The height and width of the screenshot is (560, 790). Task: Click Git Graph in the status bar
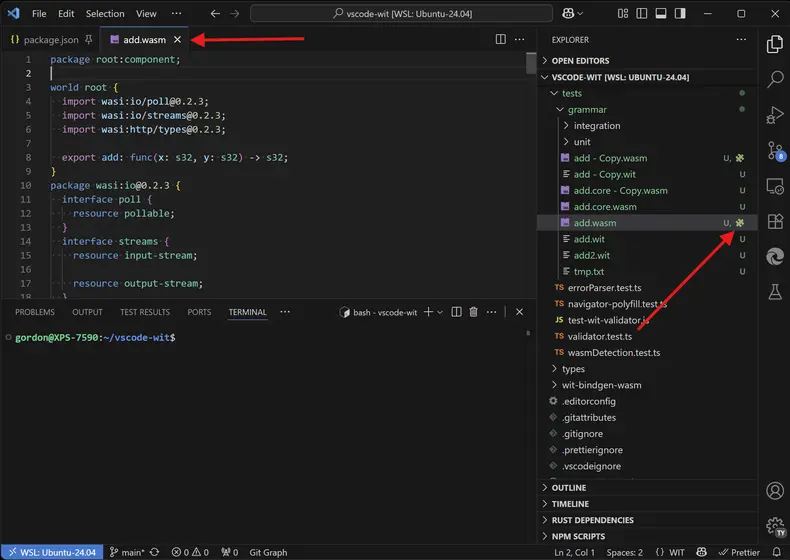click(x=268, y=552)
